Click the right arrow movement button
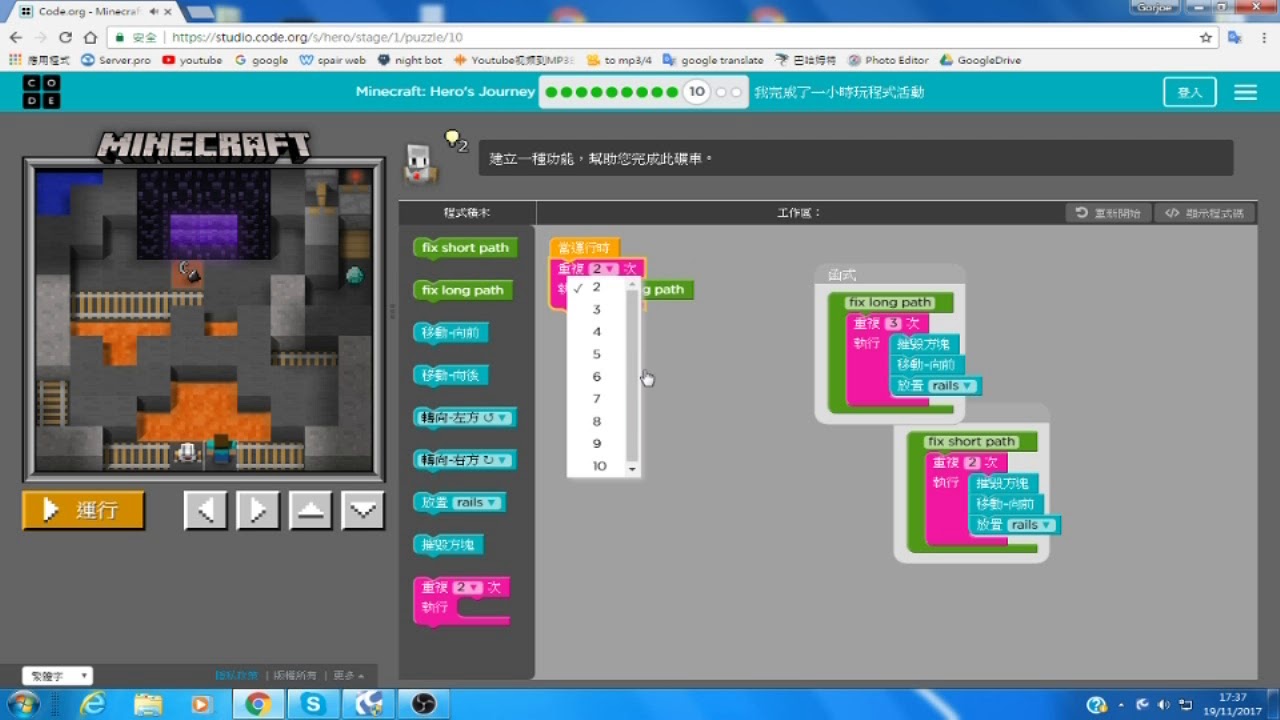 pos(258,510)
